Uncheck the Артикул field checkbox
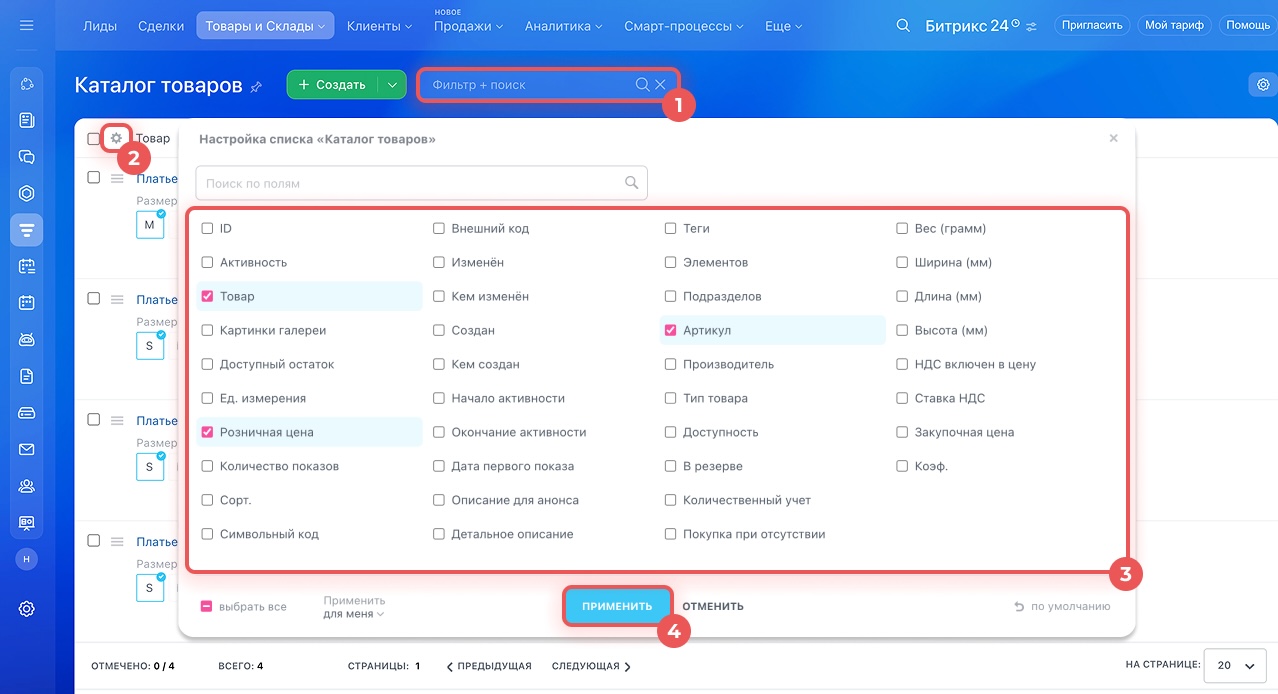The width and height of the screenshot is (1278, 694). pos(671,330)
